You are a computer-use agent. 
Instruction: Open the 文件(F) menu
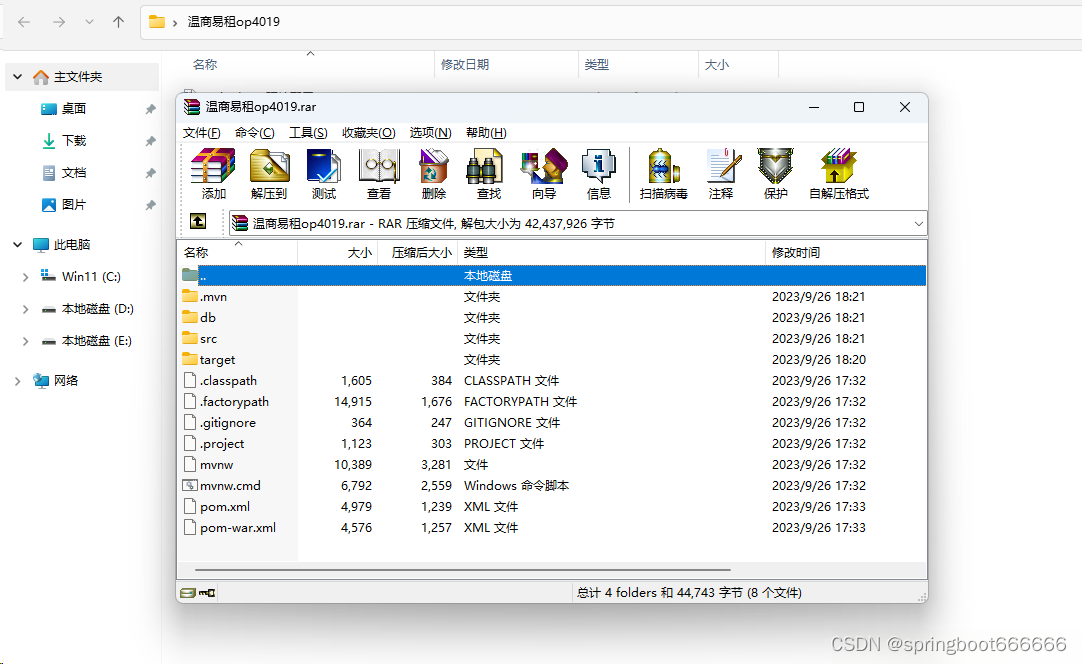[x=201, y=133]
